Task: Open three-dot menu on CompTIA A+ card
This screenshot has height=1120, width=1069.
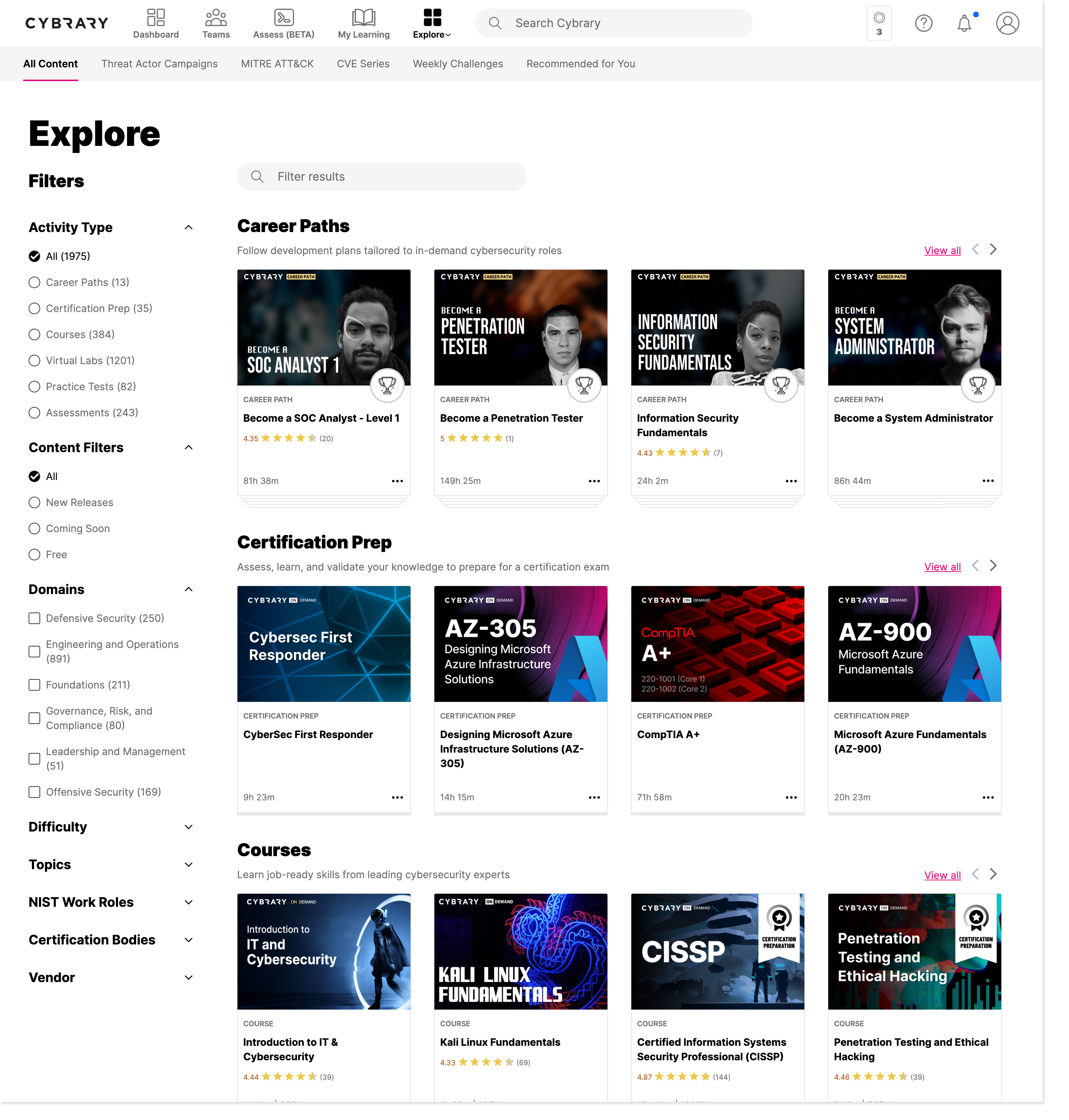Action: tap(791, 797)
